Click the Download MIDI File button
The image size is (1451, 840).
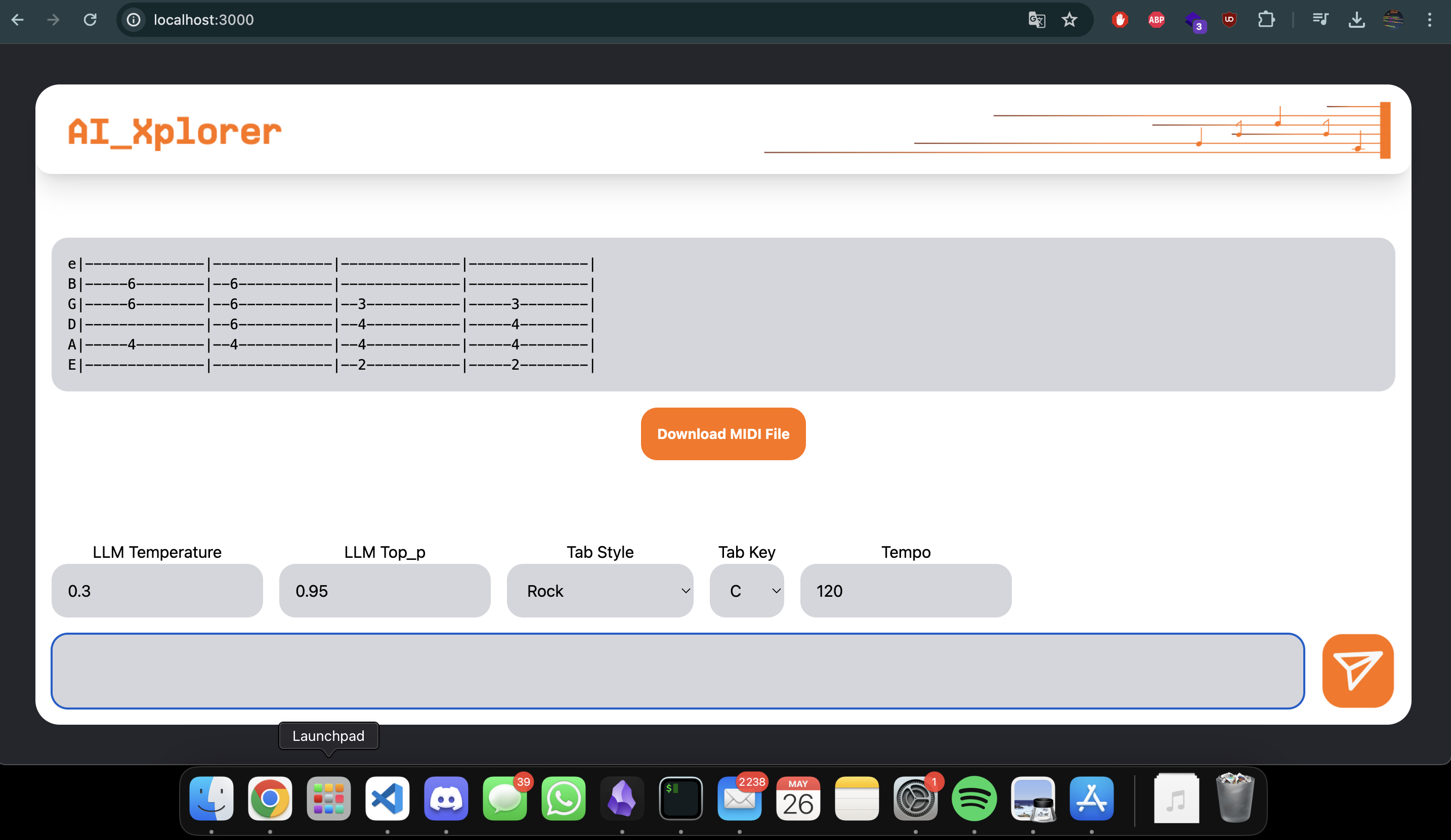pyautogui.click(x=723, y=433)
